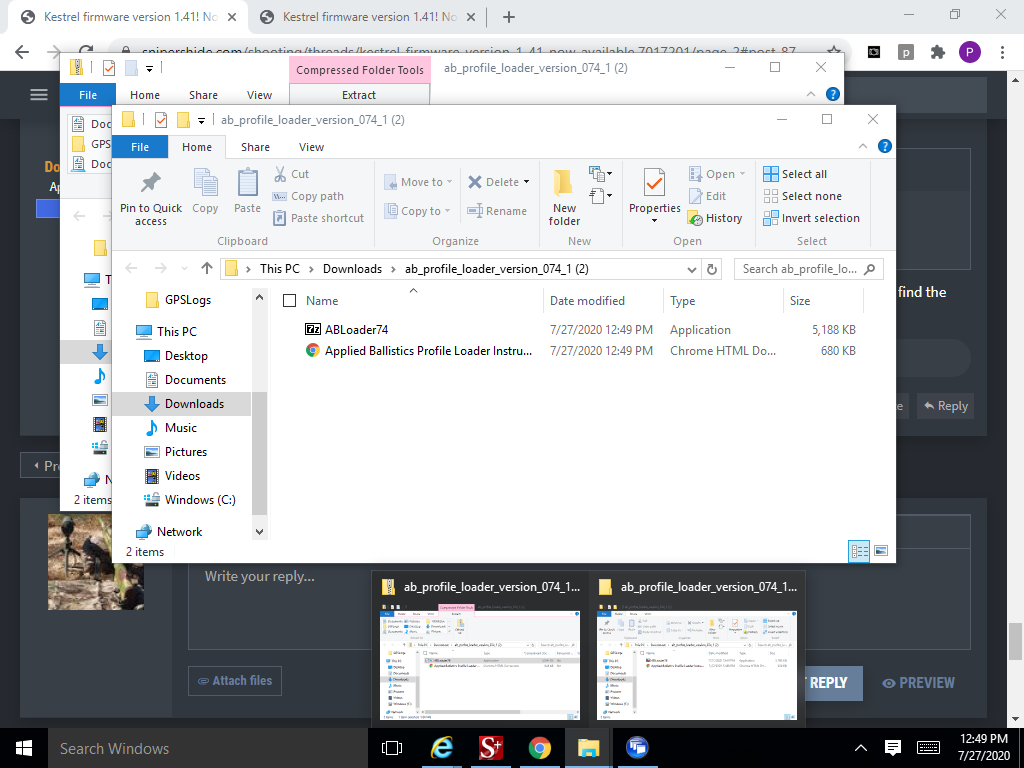The width and height of the screenshot is (1024, 768).
Task: Switch to Large icons view layout
Action: [881, 551]
